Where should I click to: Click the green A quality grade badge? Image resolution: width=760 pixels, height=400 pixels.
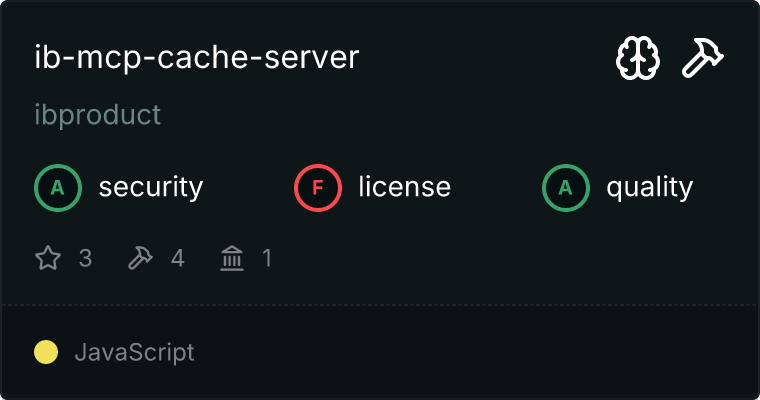[x=566, y=187]
